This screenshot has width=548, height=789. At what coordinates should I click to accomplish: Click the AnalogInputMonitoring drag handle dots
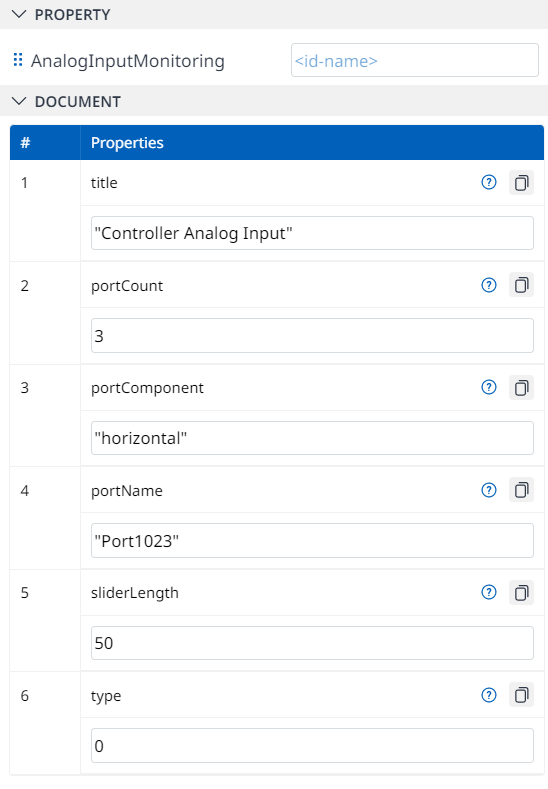pyautogui.click(x=18, y=60)
